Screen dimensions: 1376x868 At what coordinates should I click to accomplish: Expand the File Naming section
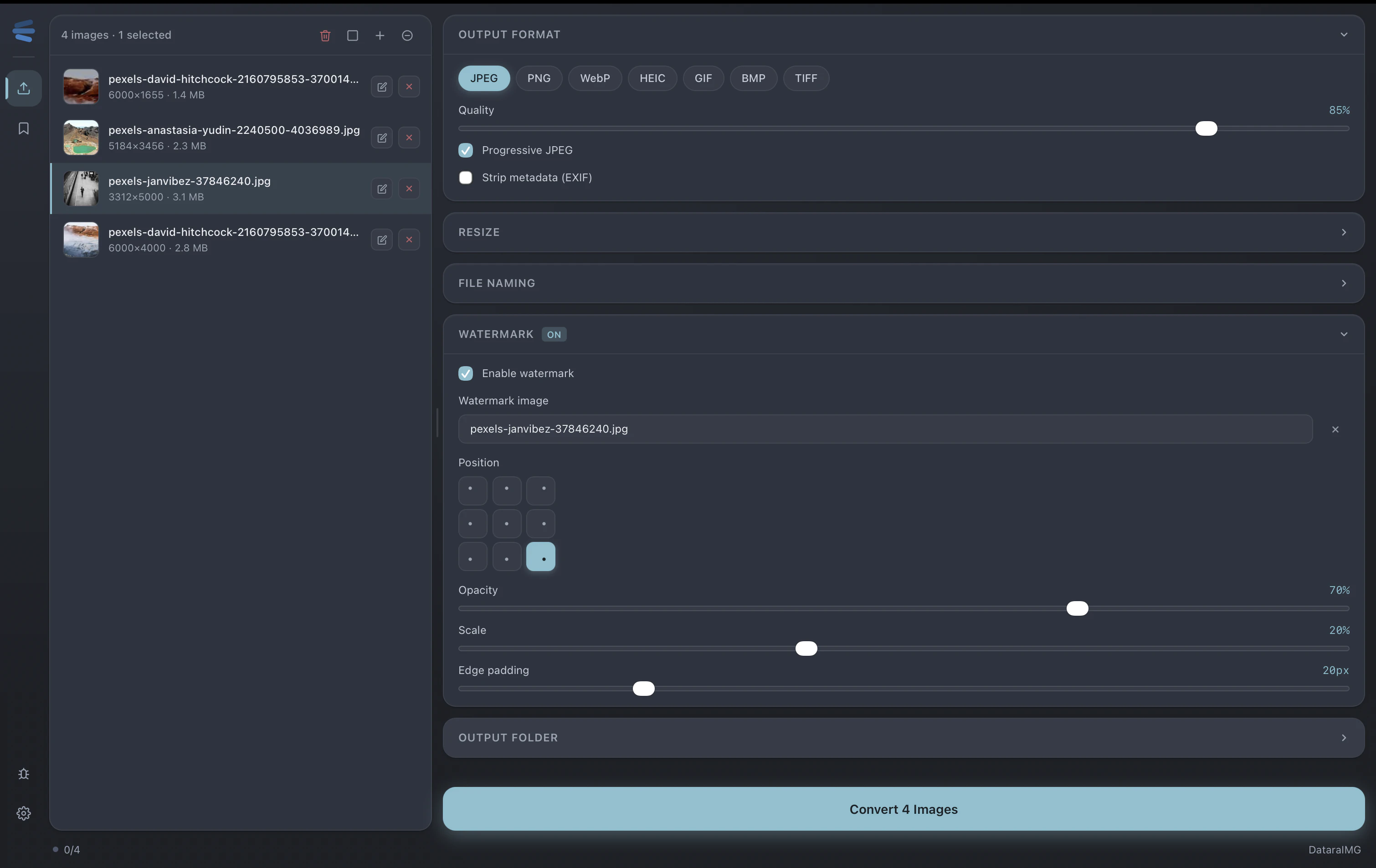tap(904, 283)
